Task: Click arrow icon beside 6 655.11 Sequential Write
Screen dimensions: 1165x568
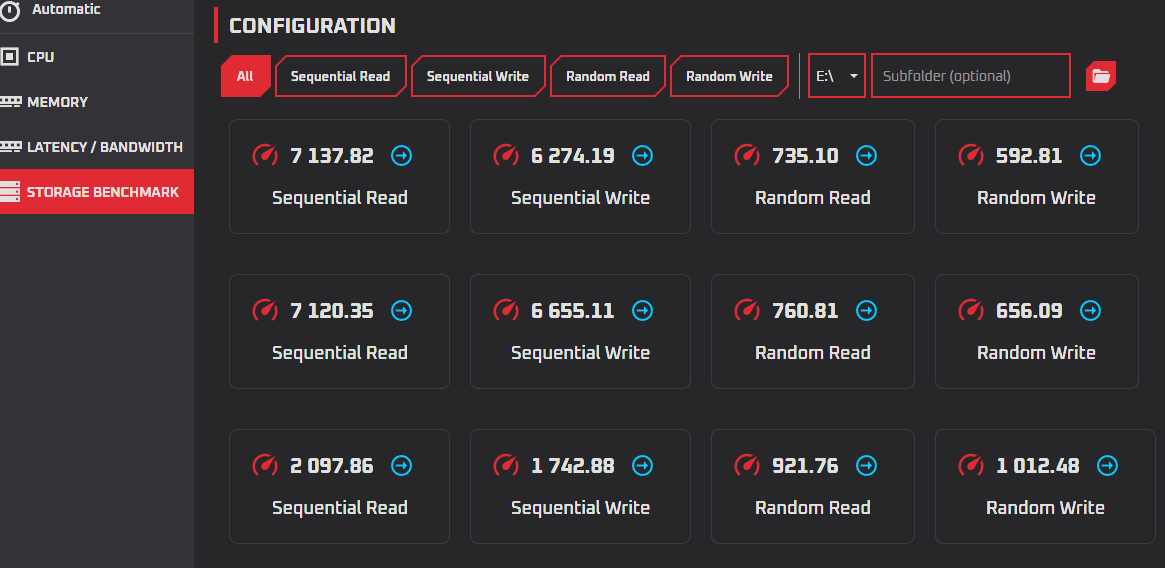Action: [643, 311]
